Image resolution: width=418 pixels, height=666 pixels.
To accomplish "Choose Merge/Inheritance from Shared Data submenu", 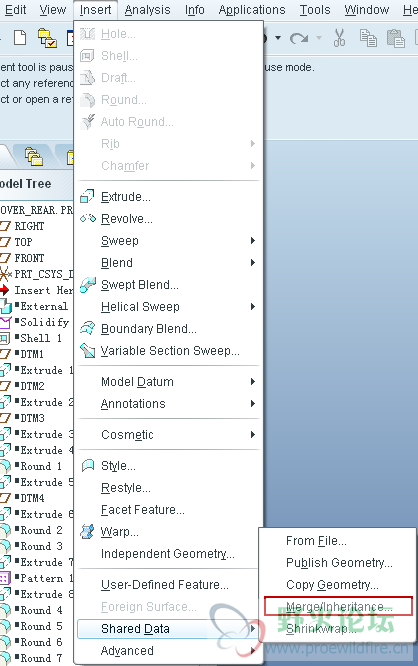I will pyautogui.click(x=338, y=606).
